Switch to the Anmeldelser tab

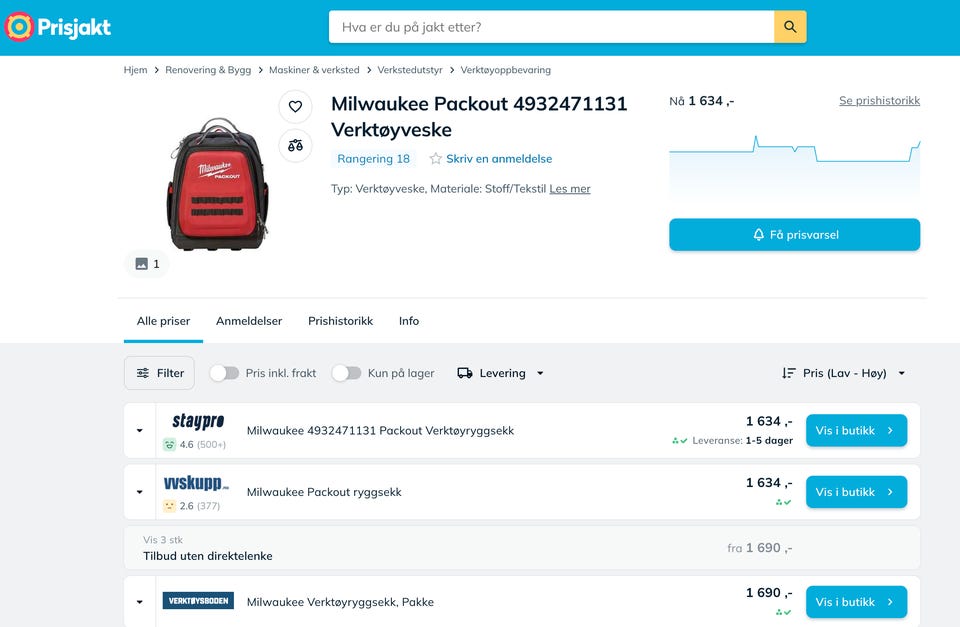click(249, 321)
